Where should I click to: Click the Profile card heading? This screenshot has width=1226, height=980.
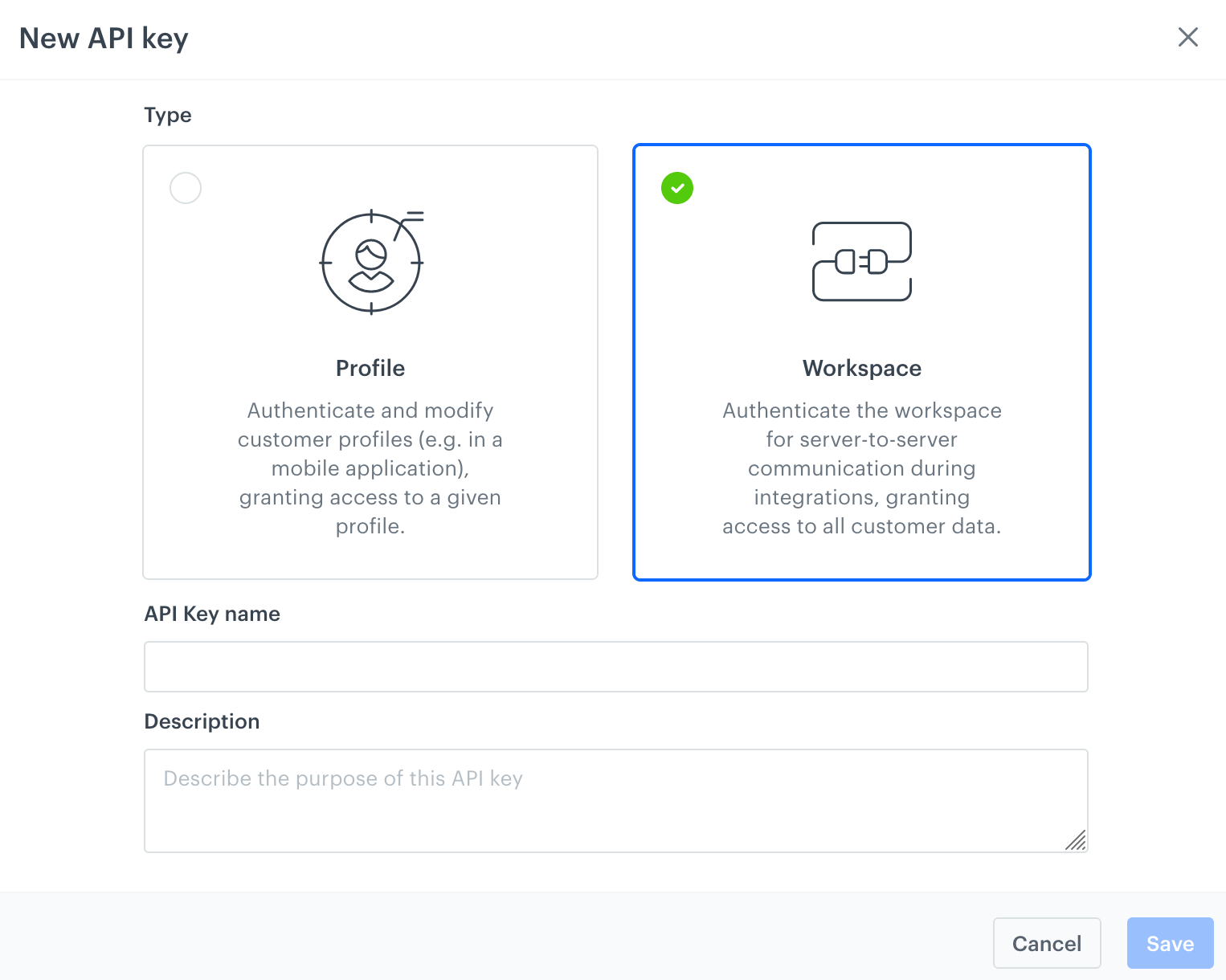pos(370,368)
